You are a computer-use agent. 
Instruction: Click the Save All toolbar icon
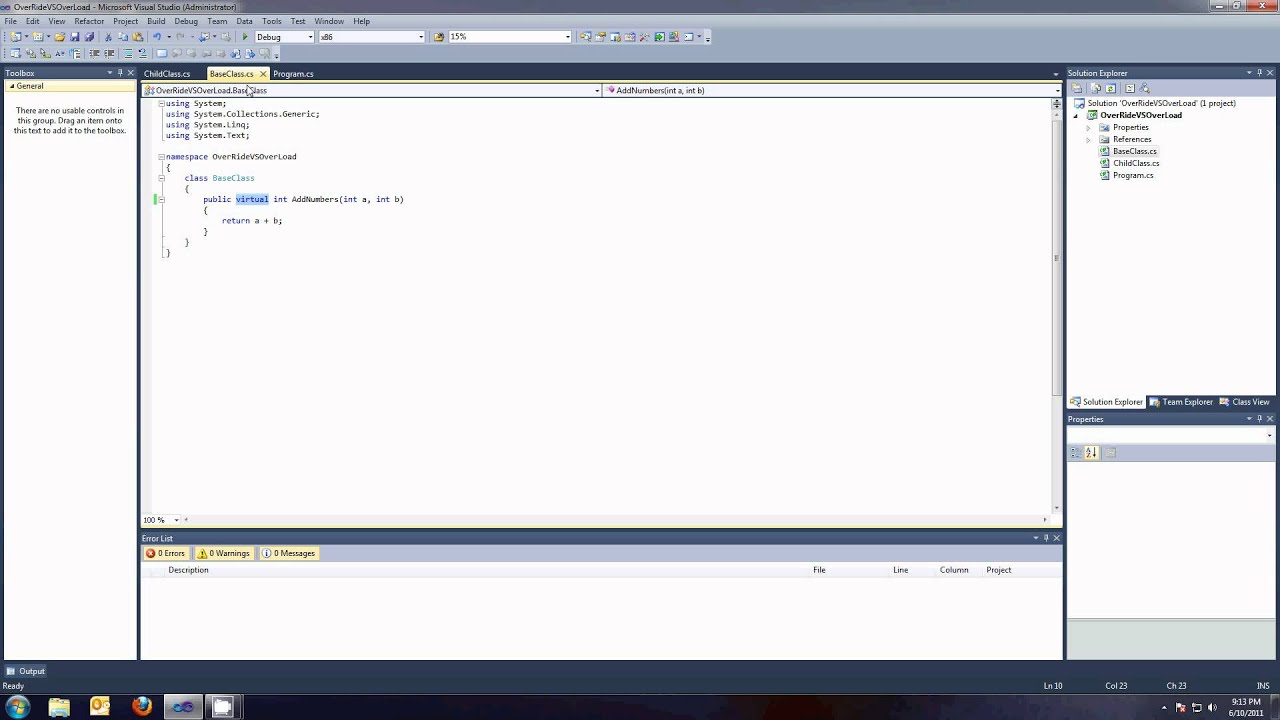[89, 37]
